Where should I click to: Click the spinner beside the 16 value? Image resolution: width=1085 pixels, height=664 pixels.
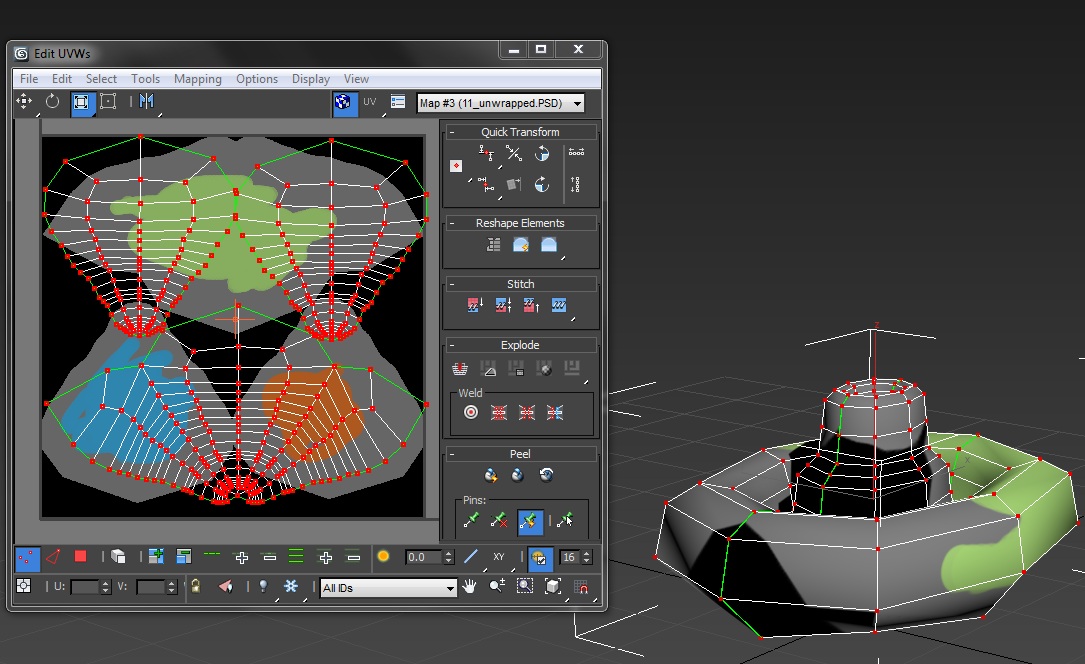[587, 557]
